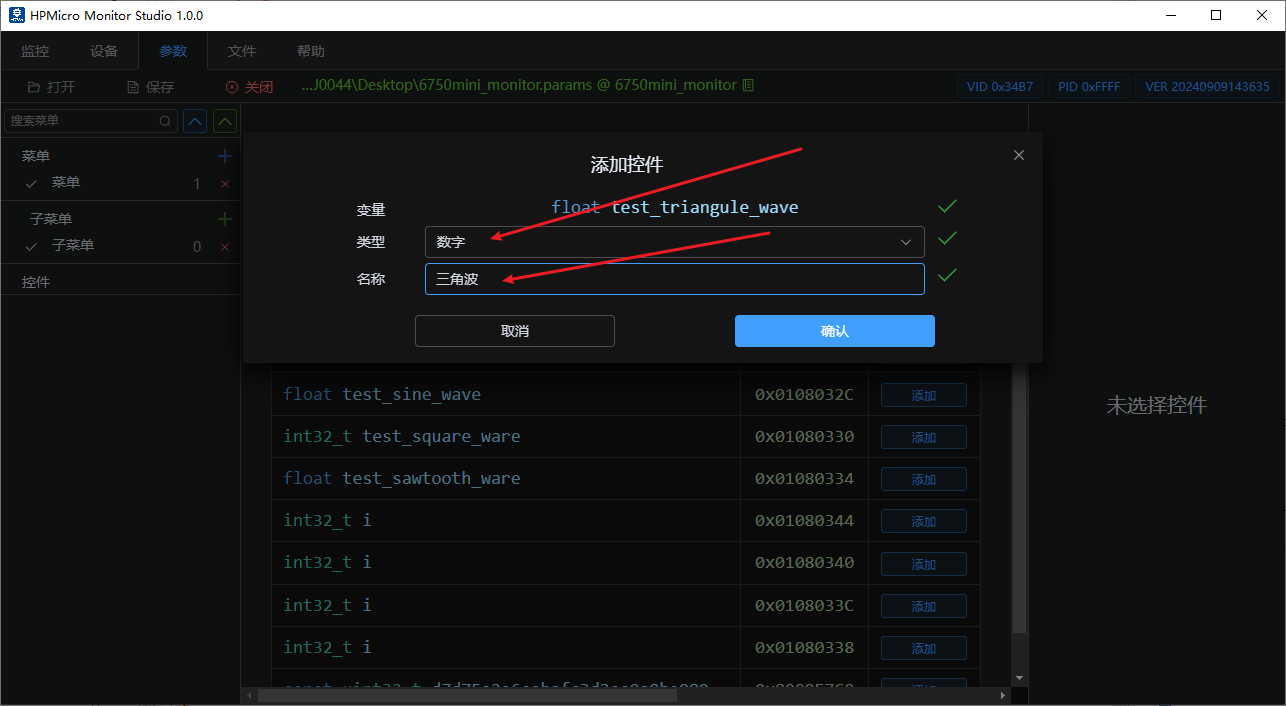
Task: Click address cell 0x01080334
Action: (804, 478)
